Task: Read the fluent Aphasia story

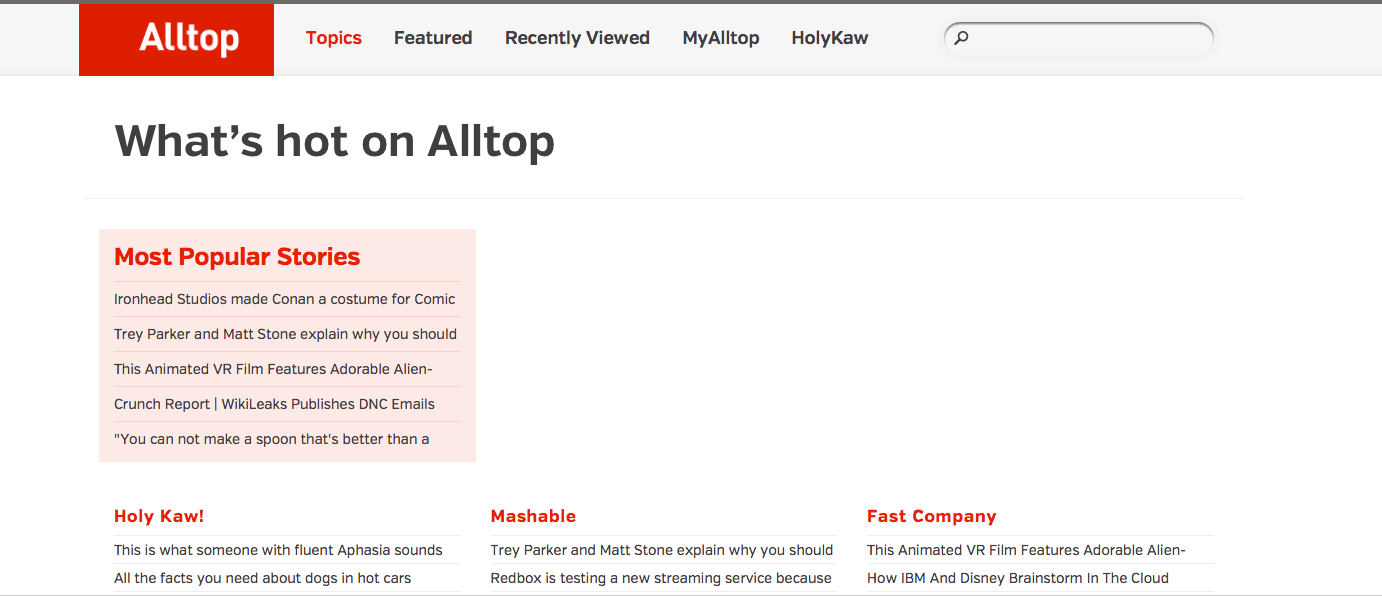Action: (278, 550)
